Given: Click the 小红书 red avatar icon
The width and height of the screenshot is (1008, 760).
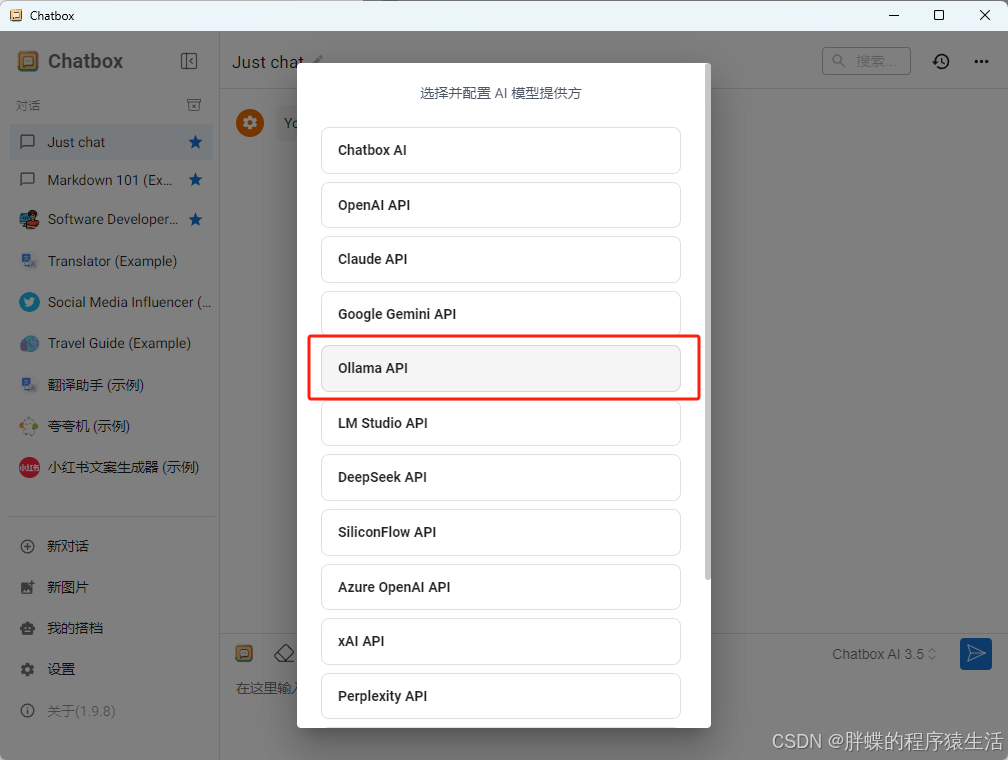Looking at the screenshot, I should click(x=29, y=467).
